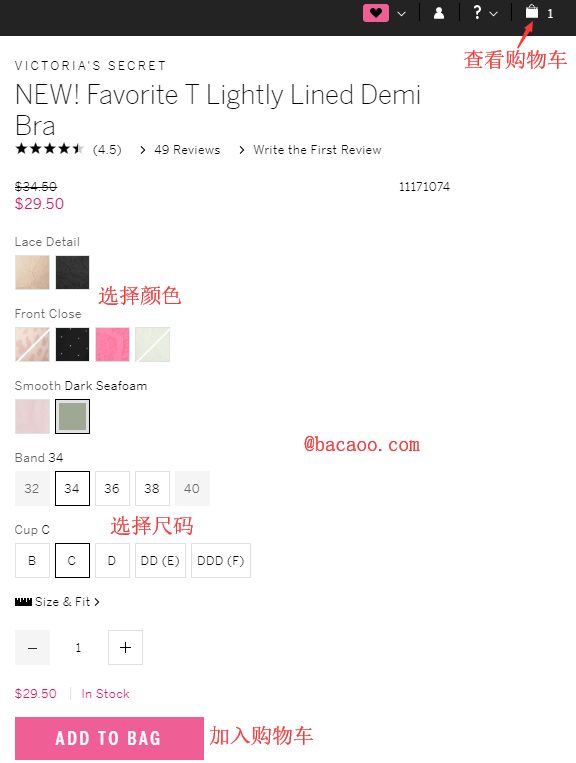The image size is (576, 763).
Task: Click the ruler icon beside Size & Fit
Action: (x=23, y=602)
